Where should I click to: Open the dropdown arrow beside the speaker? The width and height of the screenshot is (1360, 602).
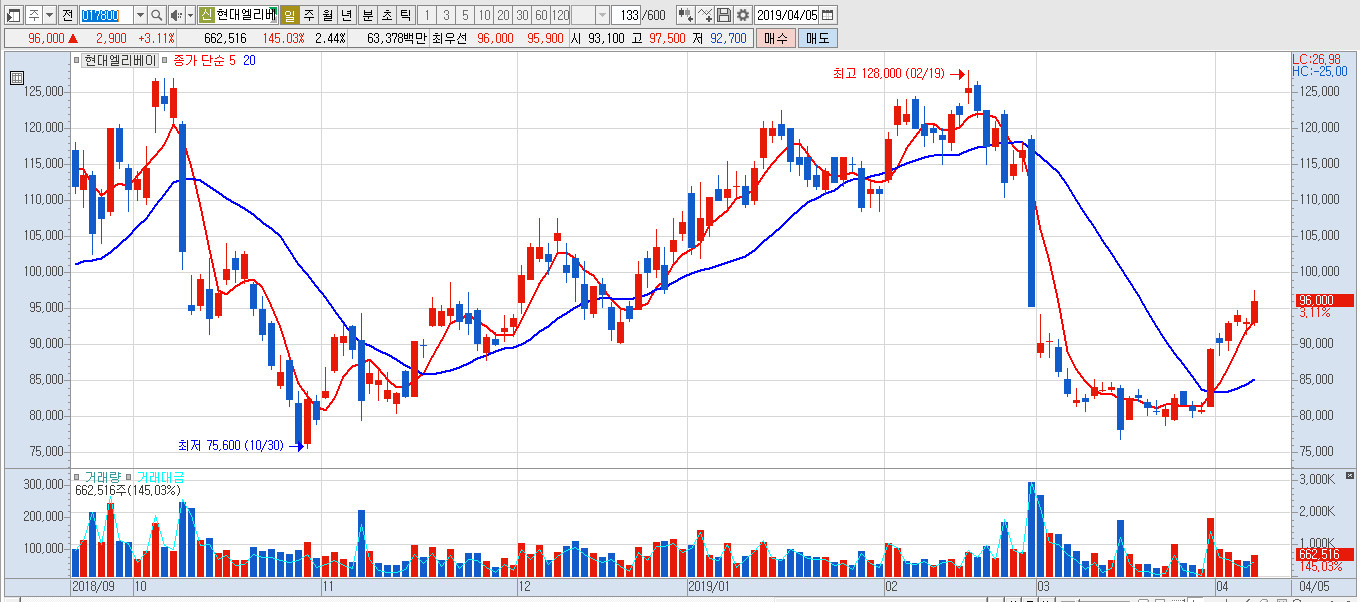(x=190, y=15)
